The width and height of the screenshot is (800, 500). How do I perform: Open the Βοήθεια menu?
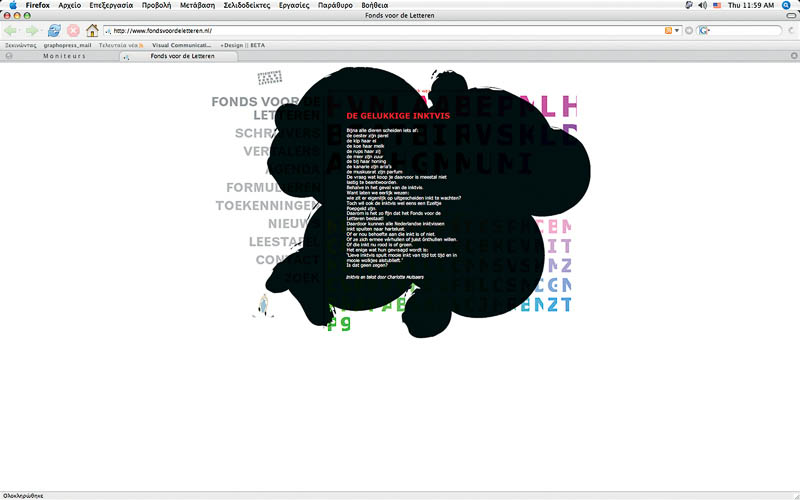[374, 5]
